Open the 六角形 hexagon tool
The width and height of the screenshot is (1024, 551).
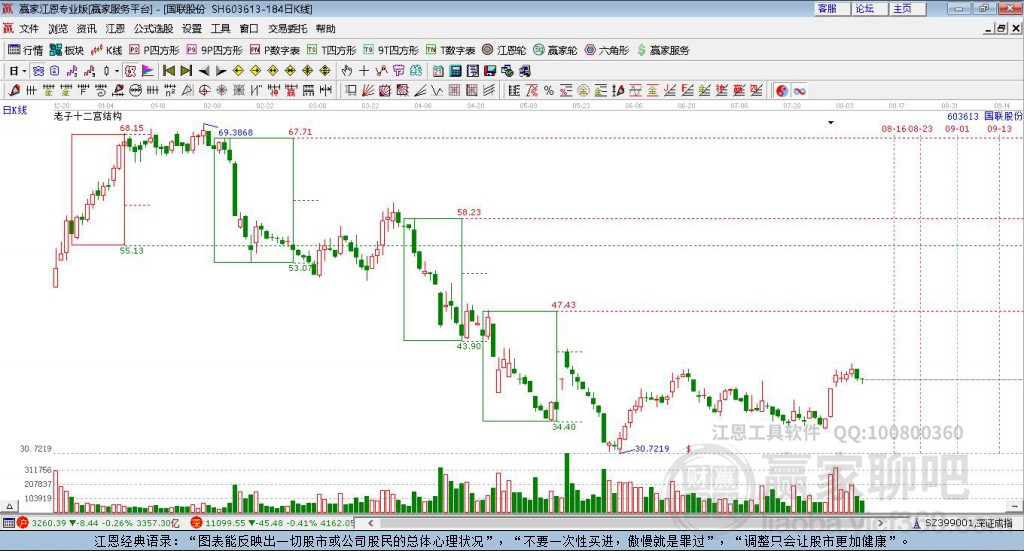[607, 50]
